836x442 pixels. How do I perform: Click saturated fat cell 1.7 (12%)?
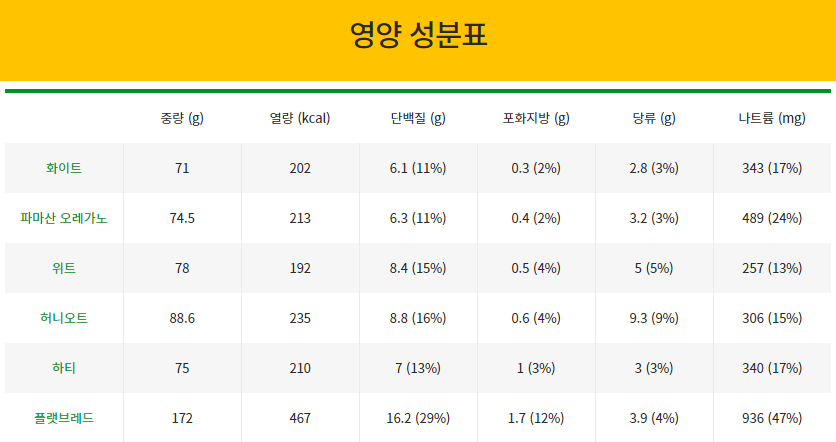(x=536, y=418)
